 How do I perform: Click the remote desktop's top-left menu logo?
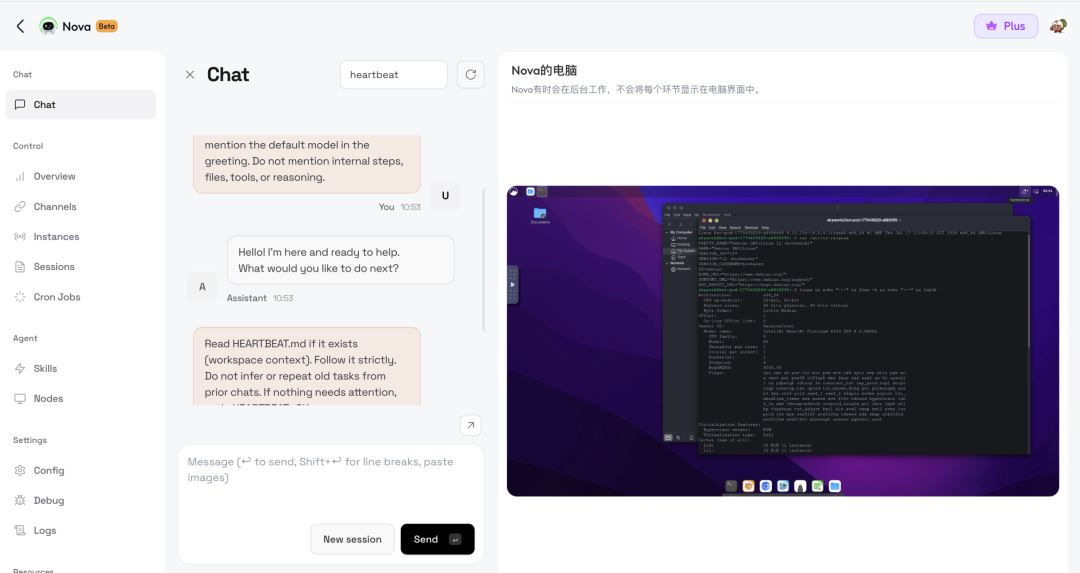pyautogui.click(x=514, y=191)
